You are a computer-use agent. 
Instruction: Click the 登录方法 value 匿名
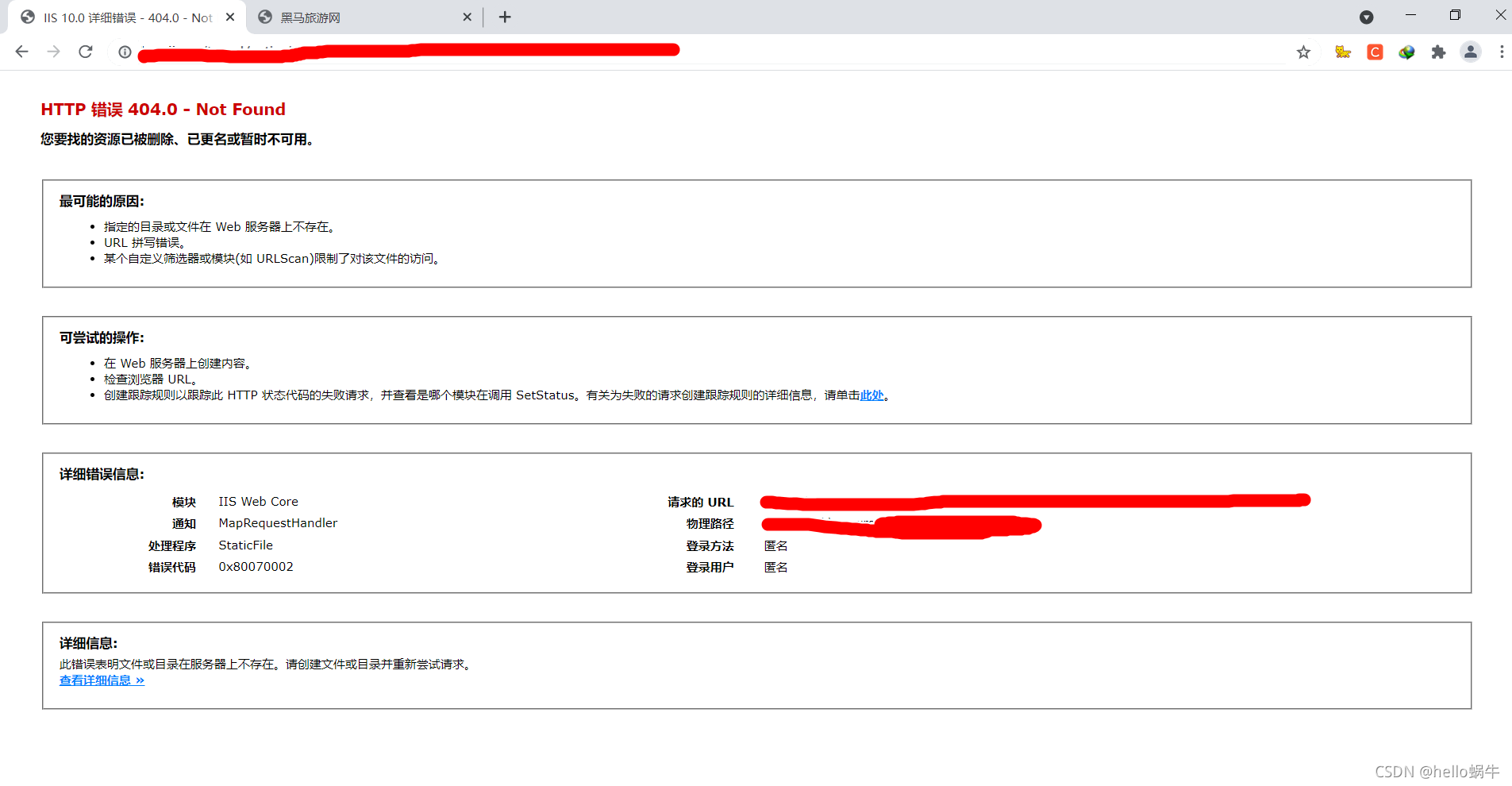click(x=775, y=545)
